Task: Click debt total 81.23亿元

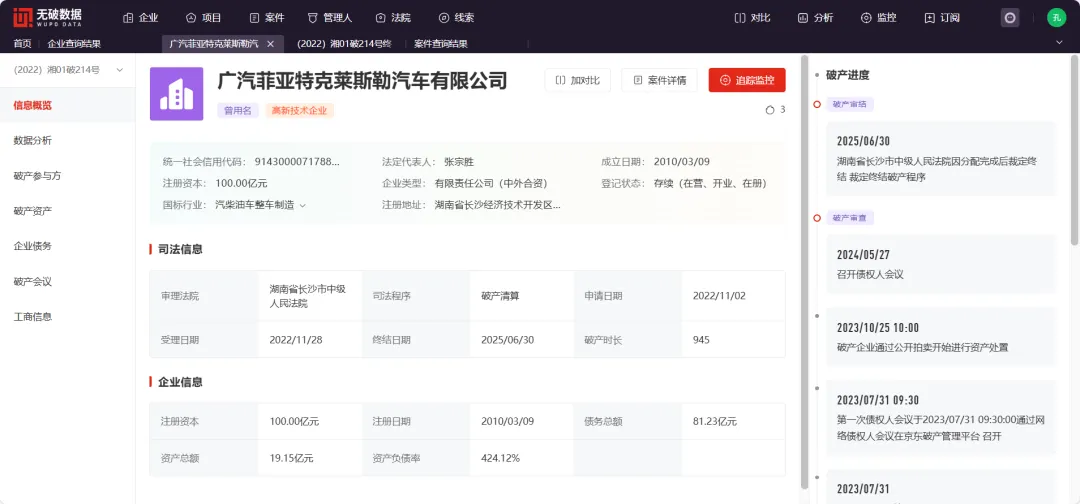Action: coord(714,421)
